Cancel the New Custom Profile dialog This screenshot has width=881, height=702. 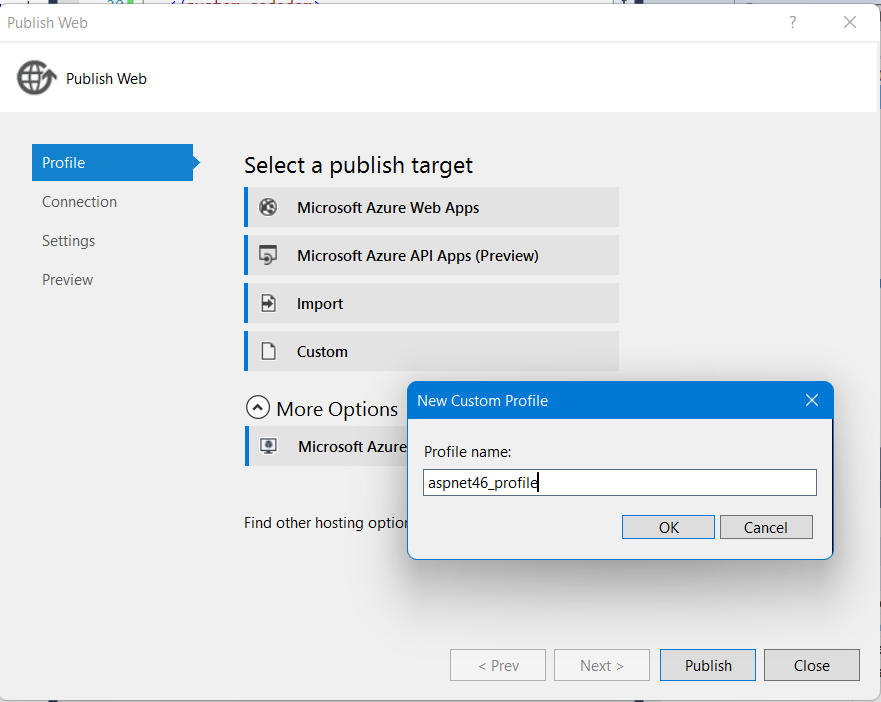tap(766, 527)
